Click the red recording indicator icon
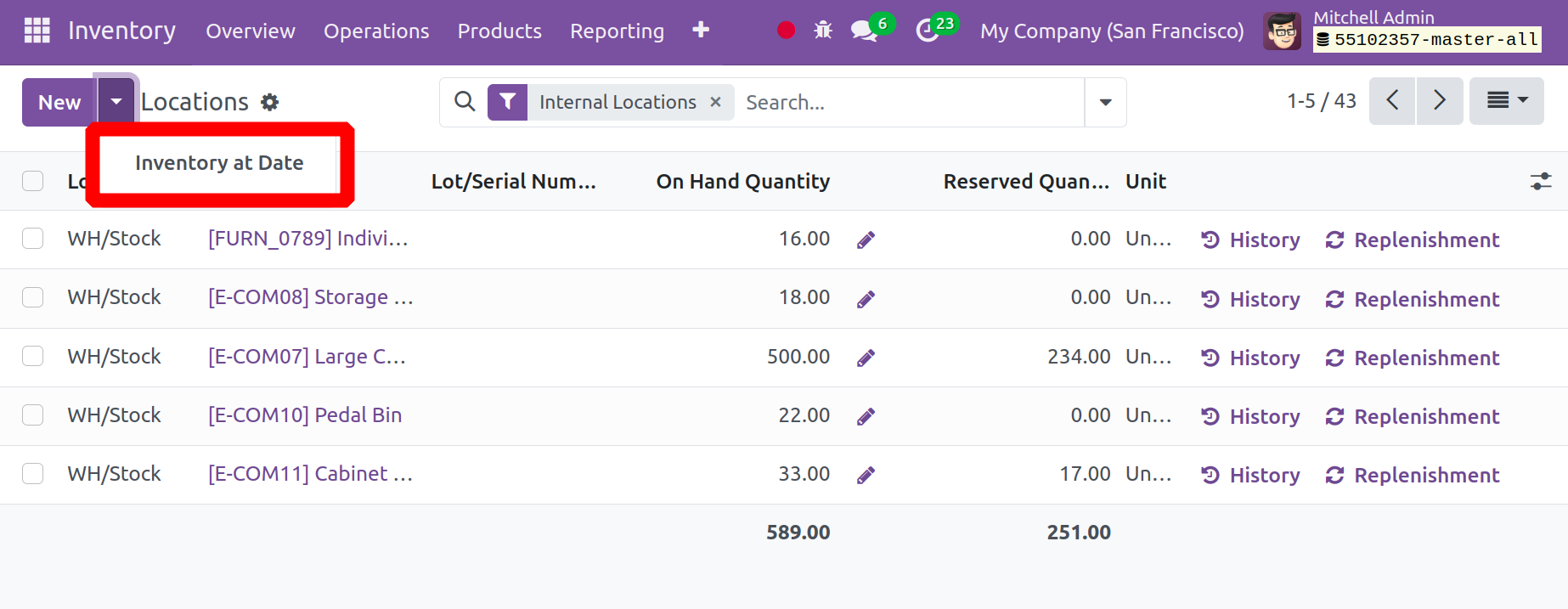The height and width of the screenshot is (609, 1568). (786, 31)
